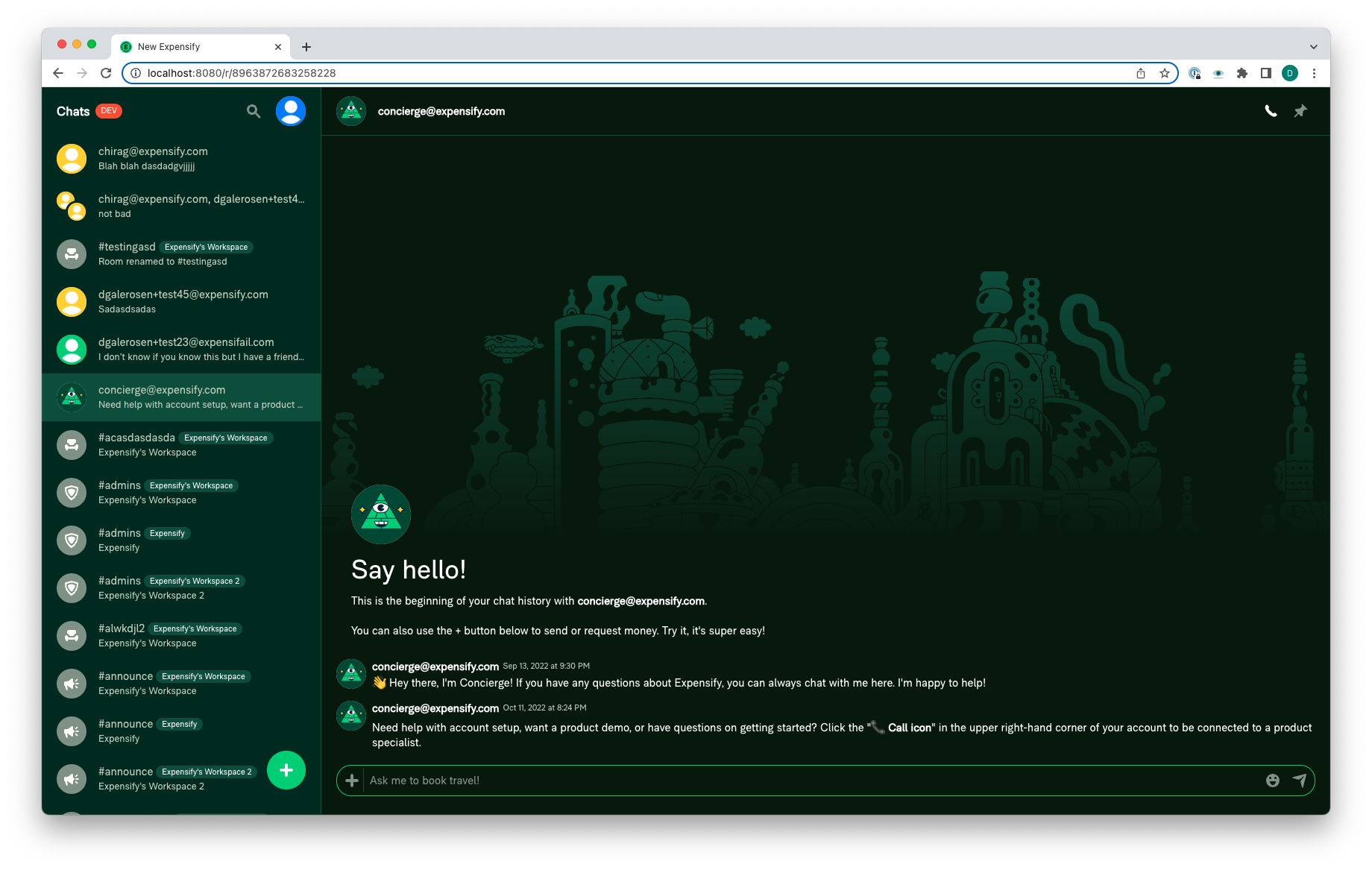Open Chrome profile D avatar
Screen dimensions: 1372x870
[x=1290, y=73]
